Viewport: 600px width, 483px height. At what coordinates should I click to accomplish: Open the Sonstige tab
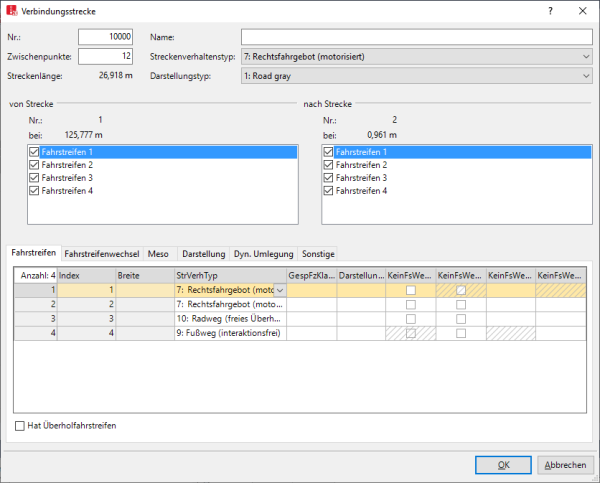click(x=317, y=254)
